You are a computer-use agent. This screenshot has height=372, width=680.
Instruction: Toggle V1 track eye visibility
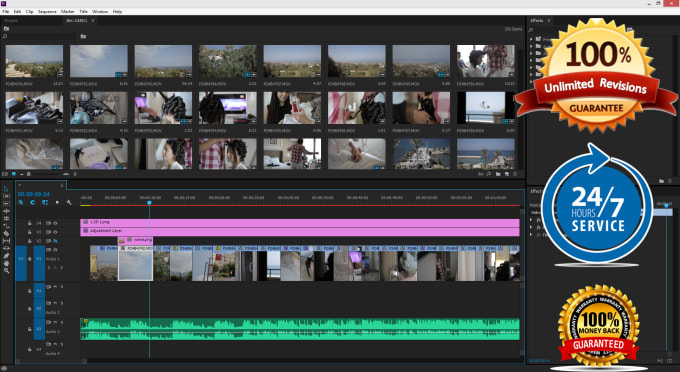click(x=55, y=250)
